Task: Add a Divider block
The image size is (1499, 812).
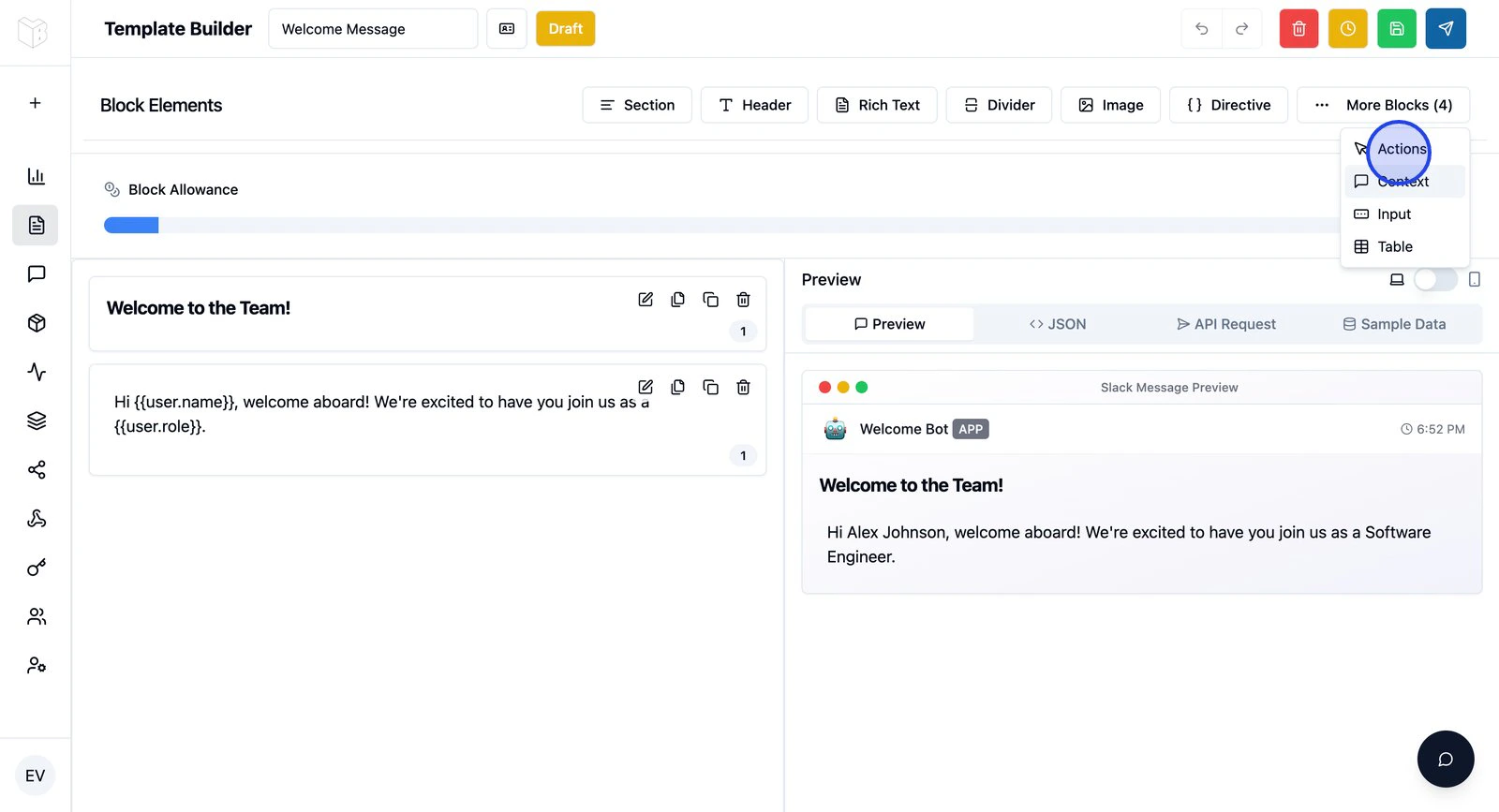Action: click(999, 105)
